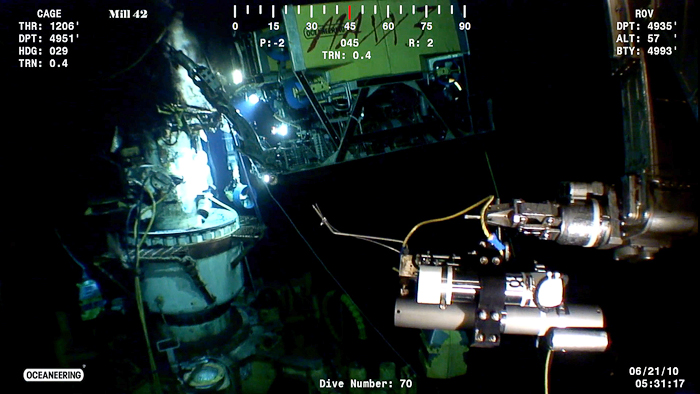700x394 pixels.
Task: Click compass tape label '0'
Action: [x=235, y=26]
